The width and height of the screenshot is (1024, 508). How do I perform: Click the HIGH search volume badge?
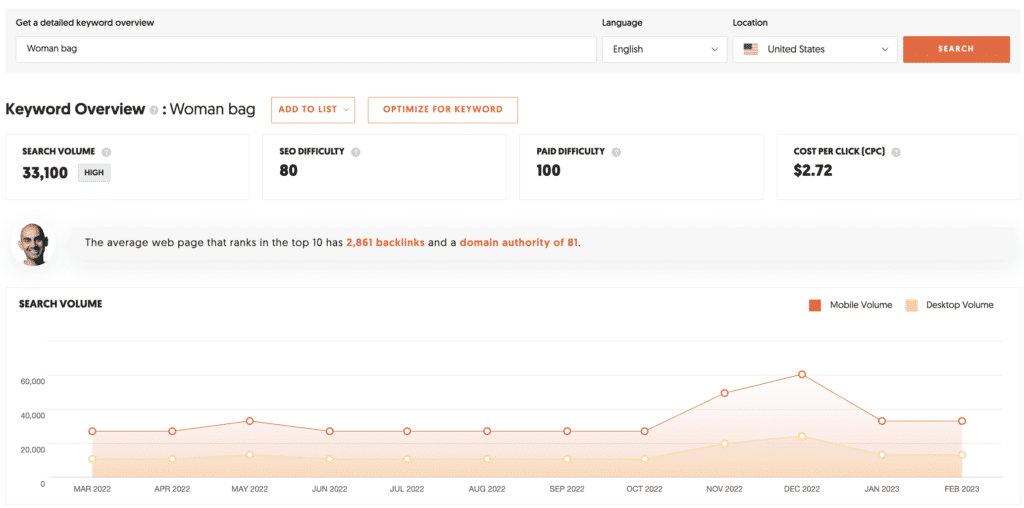coord(94,173)
